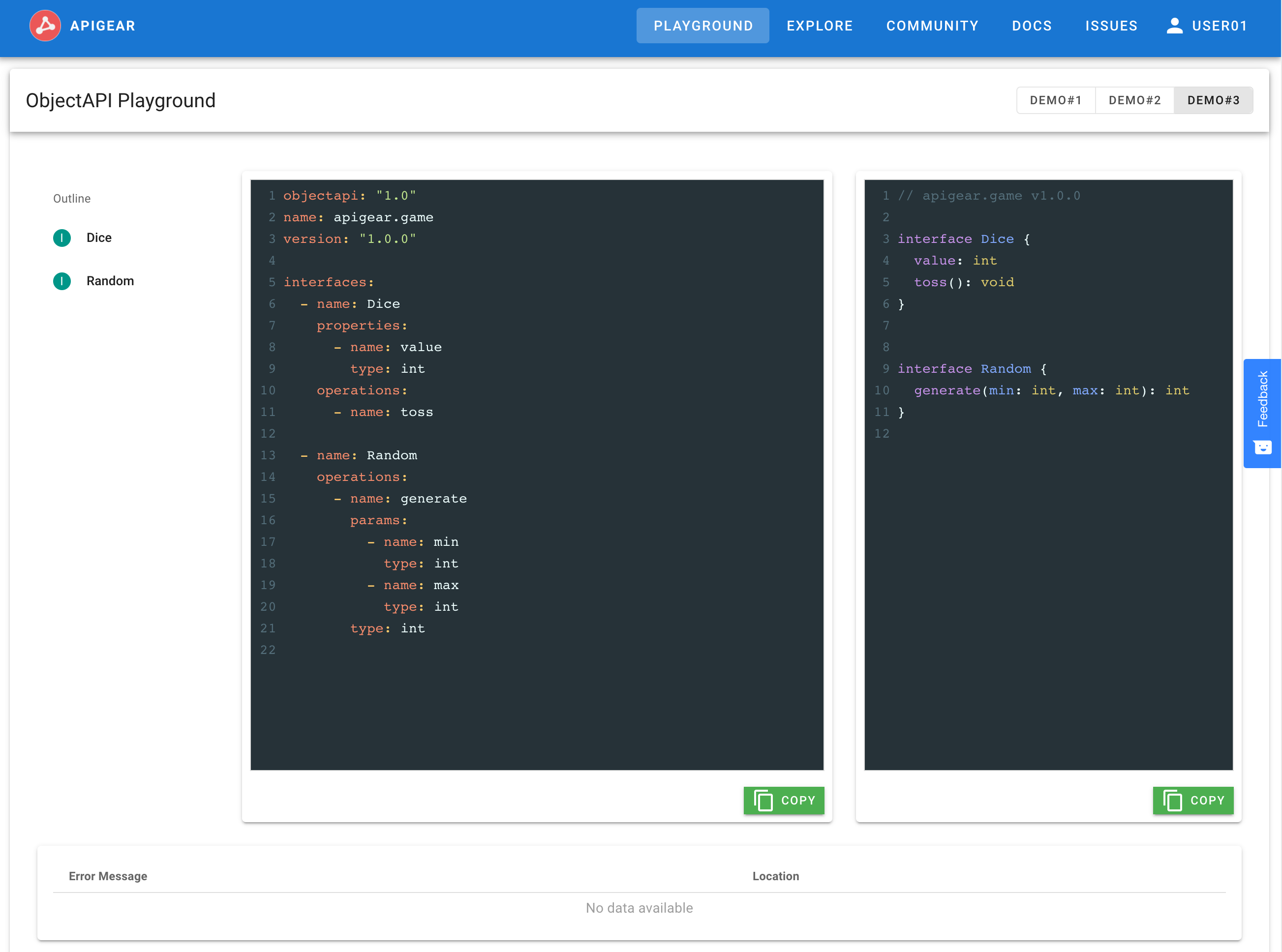
Task: Open the Feedback side tab
Action: point(1262,413)
